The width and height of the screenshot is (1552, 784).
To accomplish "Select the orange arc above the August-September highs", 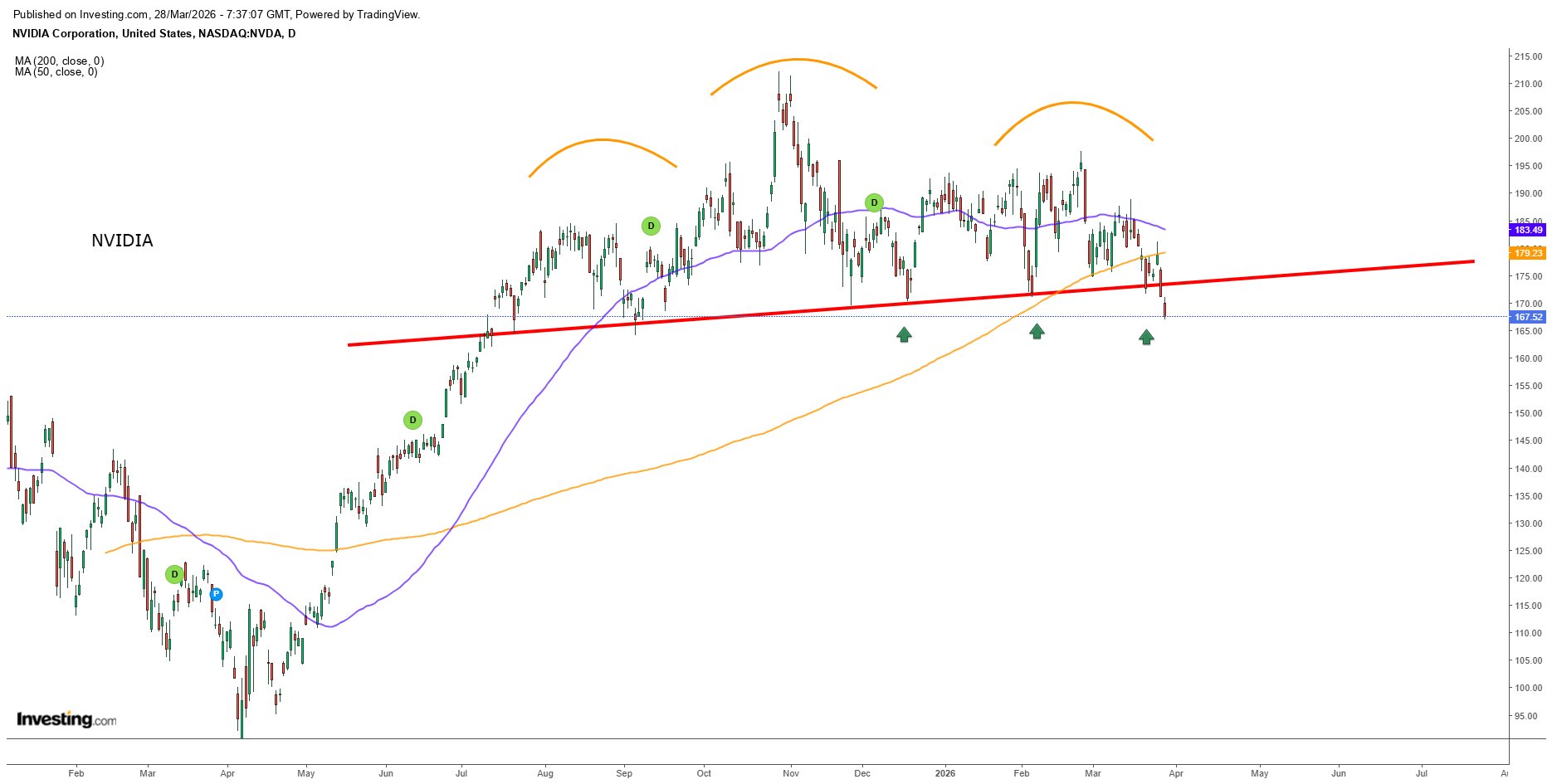I will (603, 140).
